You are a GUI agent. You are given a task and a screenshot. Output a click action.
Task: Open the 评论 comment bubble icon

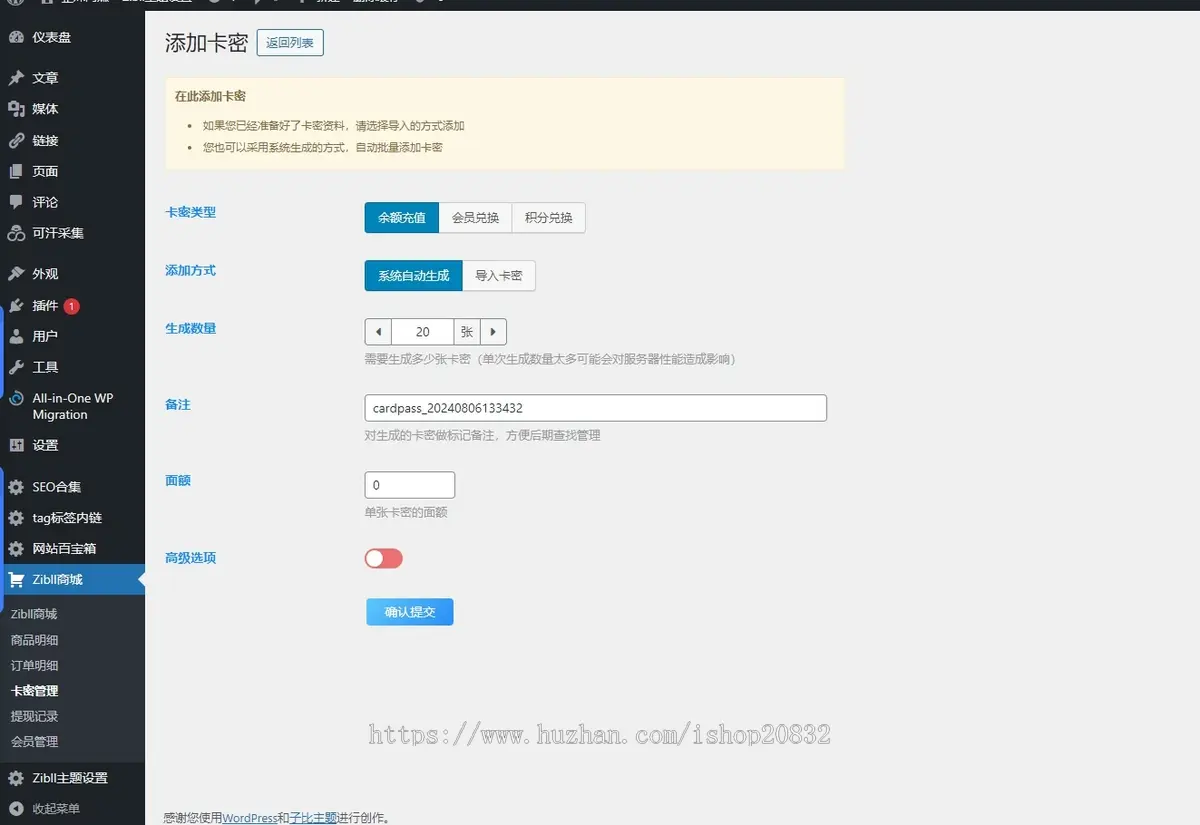point(16,202)
